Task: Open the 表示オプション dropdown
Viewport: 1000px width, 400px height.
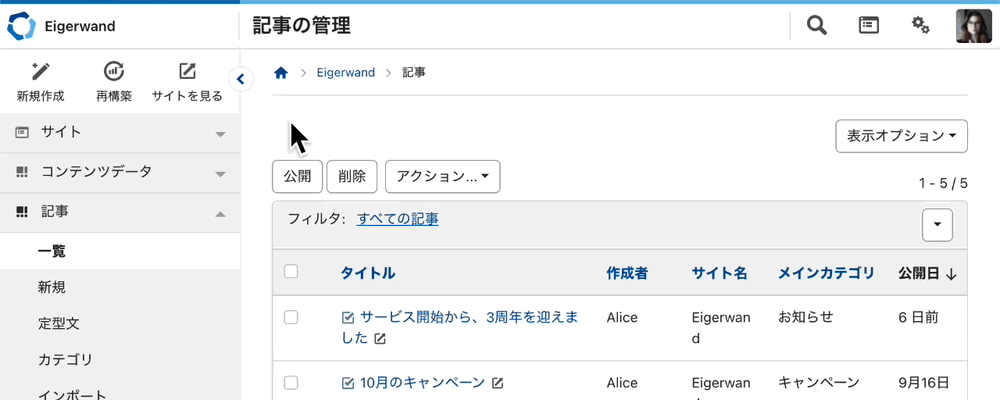Action: tap(901, 135)
